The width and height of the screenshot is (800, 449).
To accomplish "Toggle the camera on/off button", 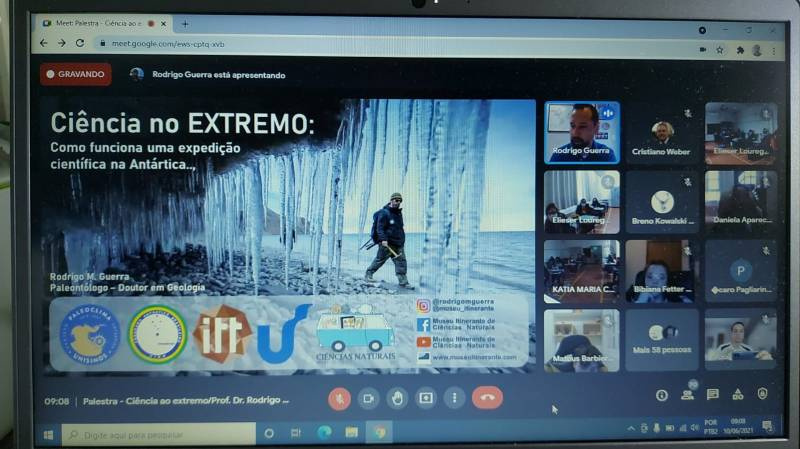I will click(x=368, y=398).
